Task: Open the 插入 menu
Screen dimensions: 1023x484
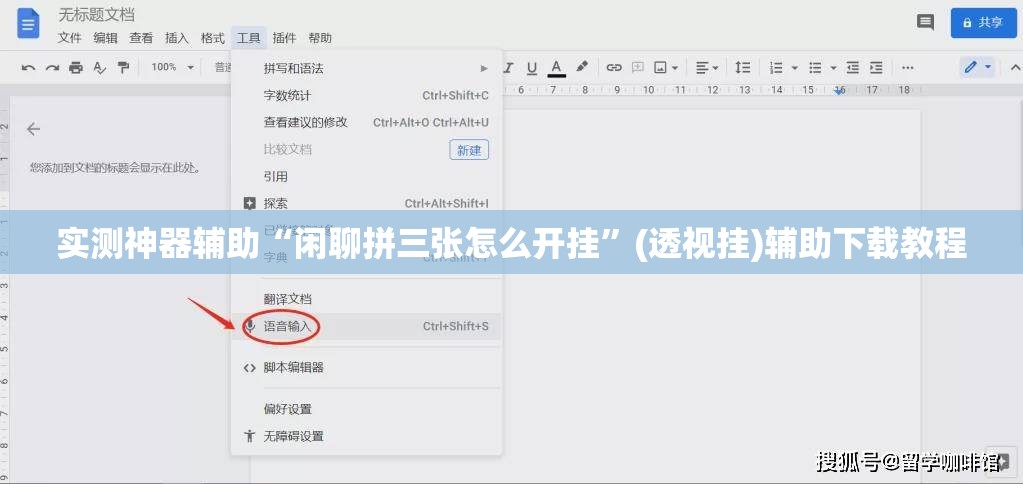Action: [177, 38]
